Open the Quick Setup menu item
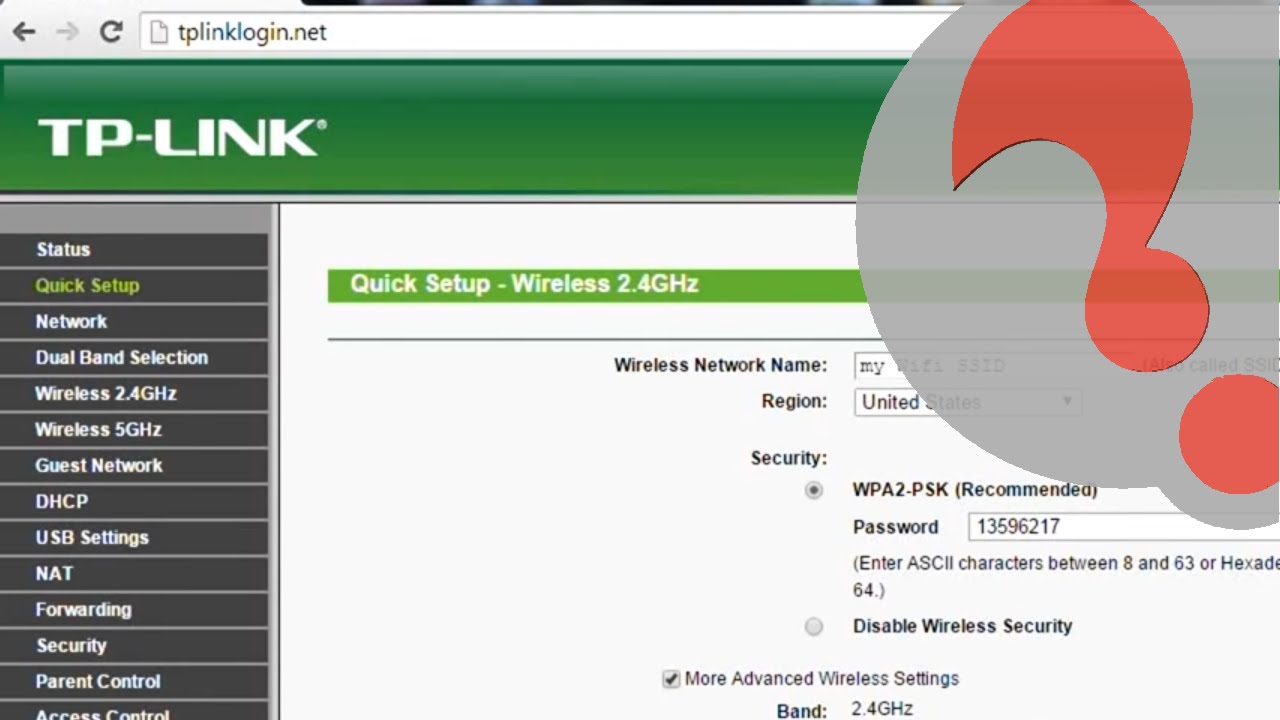This screenshot has height=720, width=1280. point(134,286)
